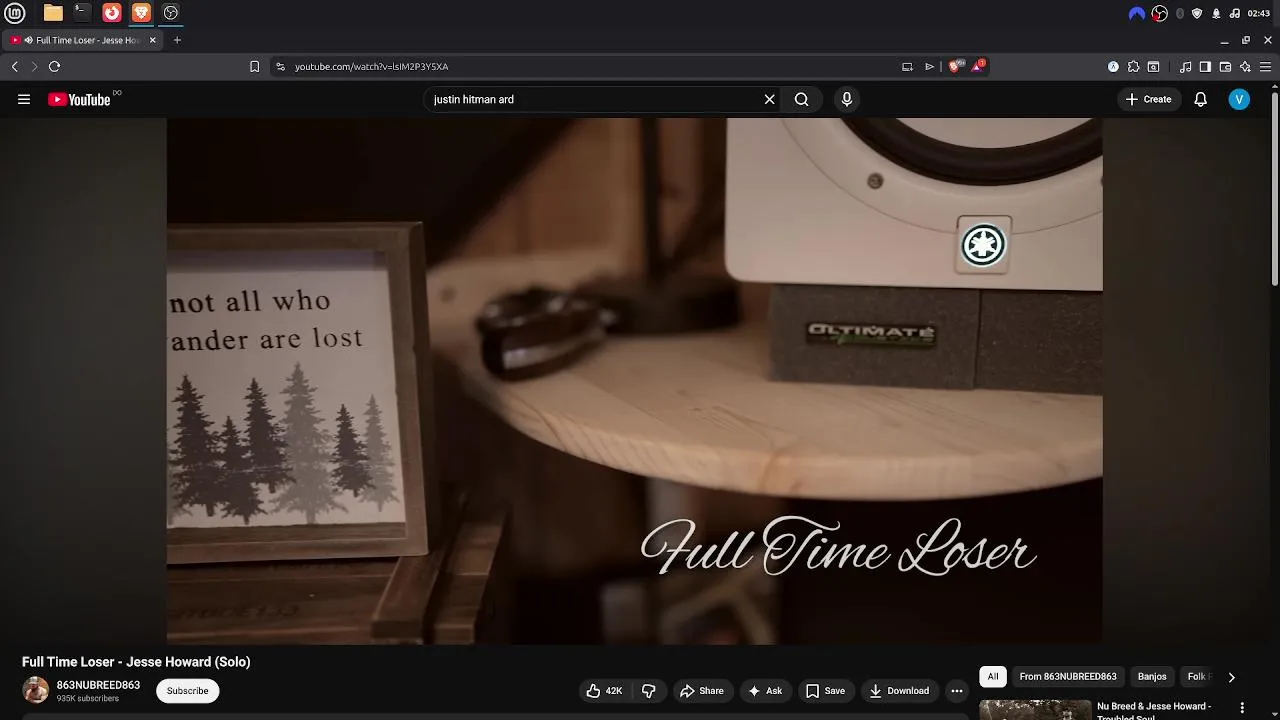
Task: Open the Linux Mint start menu
Action: [15, 13]
